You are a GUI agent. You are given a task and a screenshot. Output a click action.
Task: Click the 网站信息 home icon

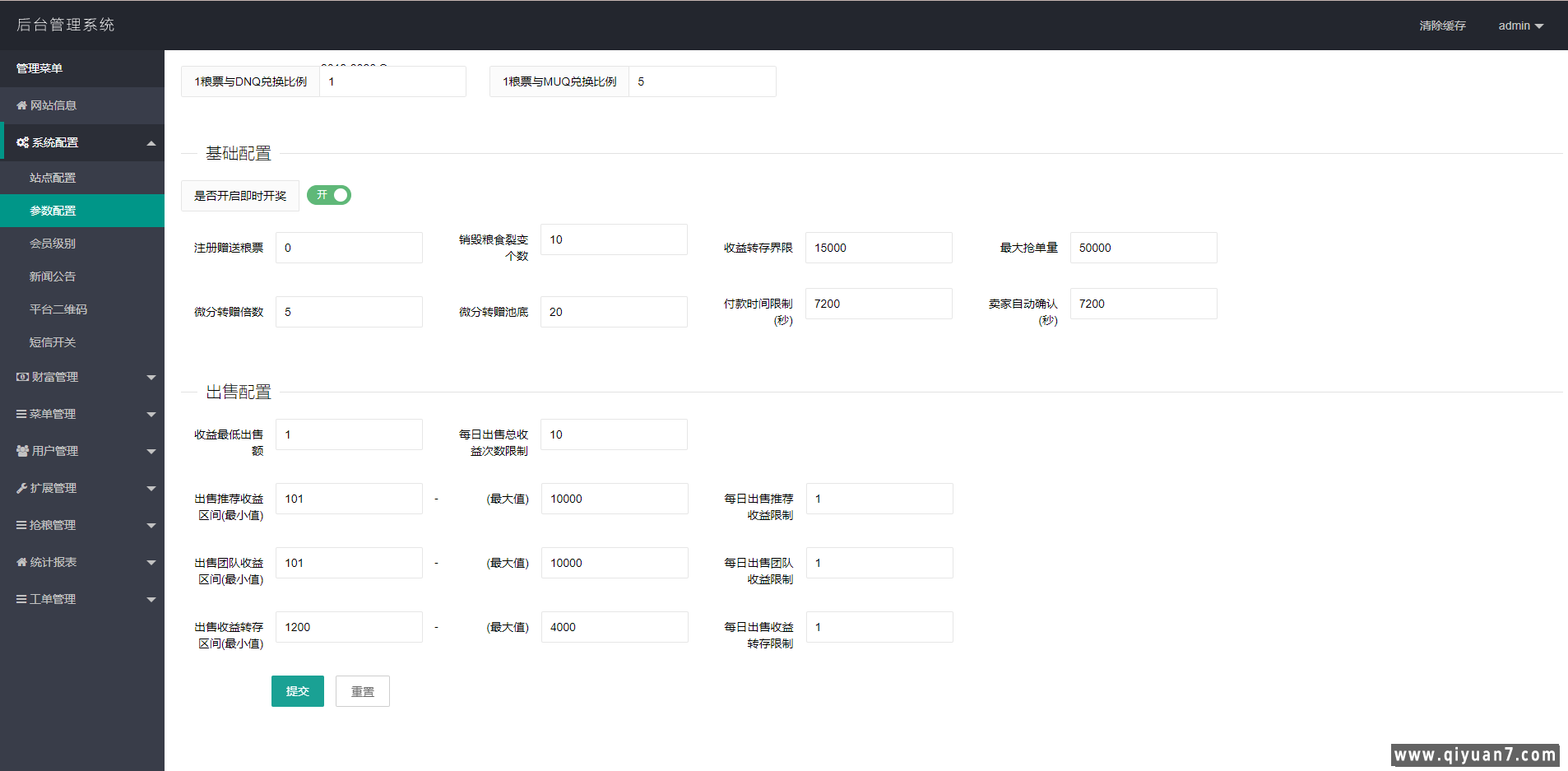(21, 105)
